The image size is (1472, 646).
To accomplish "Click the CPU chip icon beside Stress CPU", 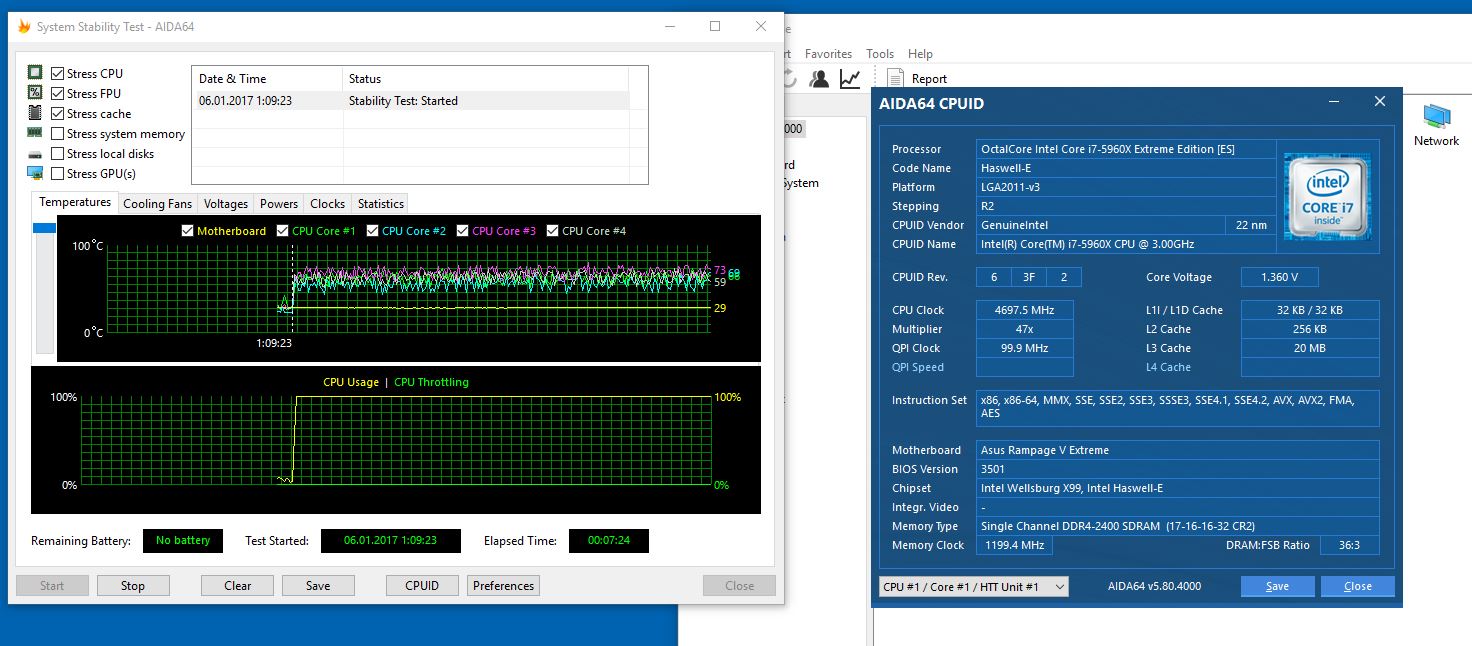I will [35, 73].
